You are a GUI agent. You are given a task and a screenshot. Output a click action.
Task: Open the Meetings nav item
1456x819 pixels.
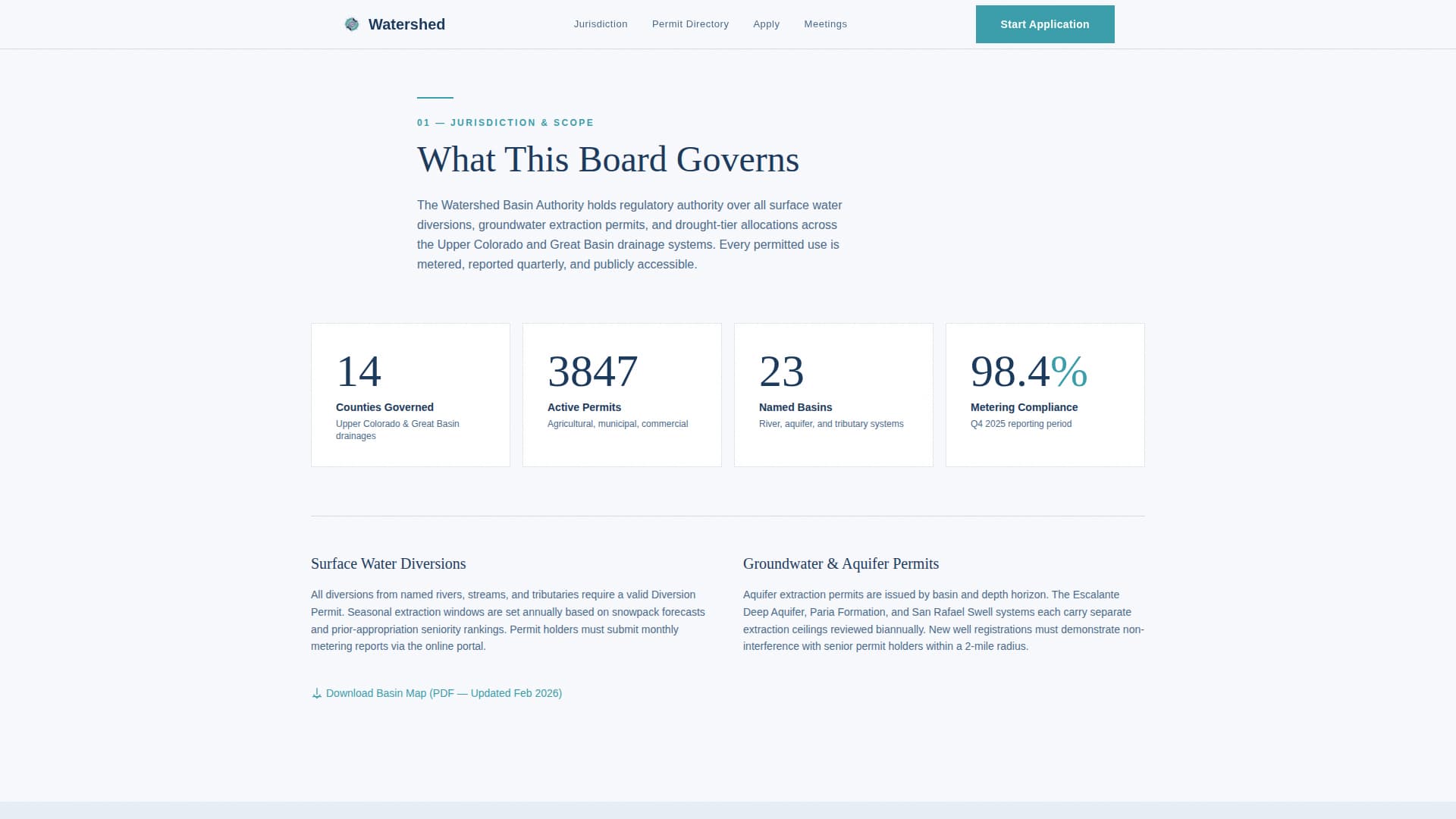point(825,24)
